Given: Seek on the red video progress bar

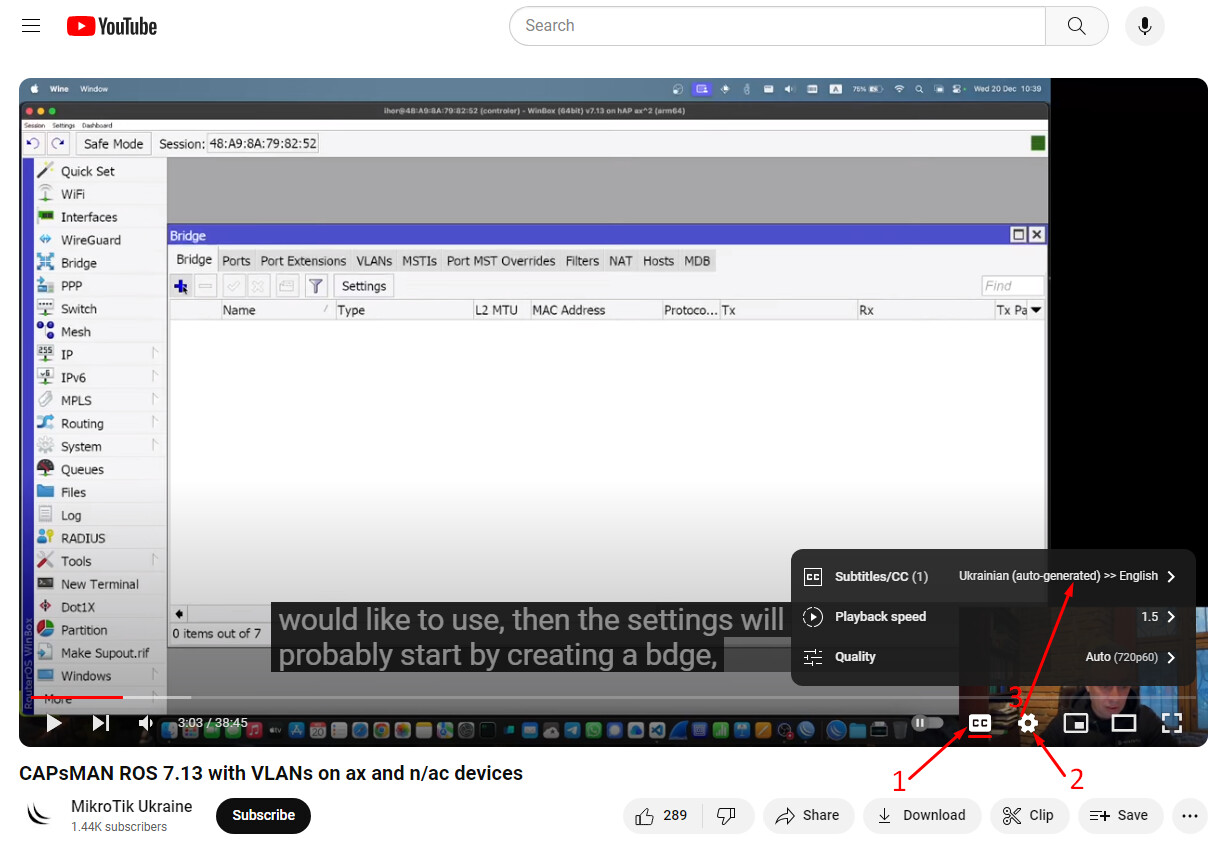Looking at the screenshot, I should 78,697.
